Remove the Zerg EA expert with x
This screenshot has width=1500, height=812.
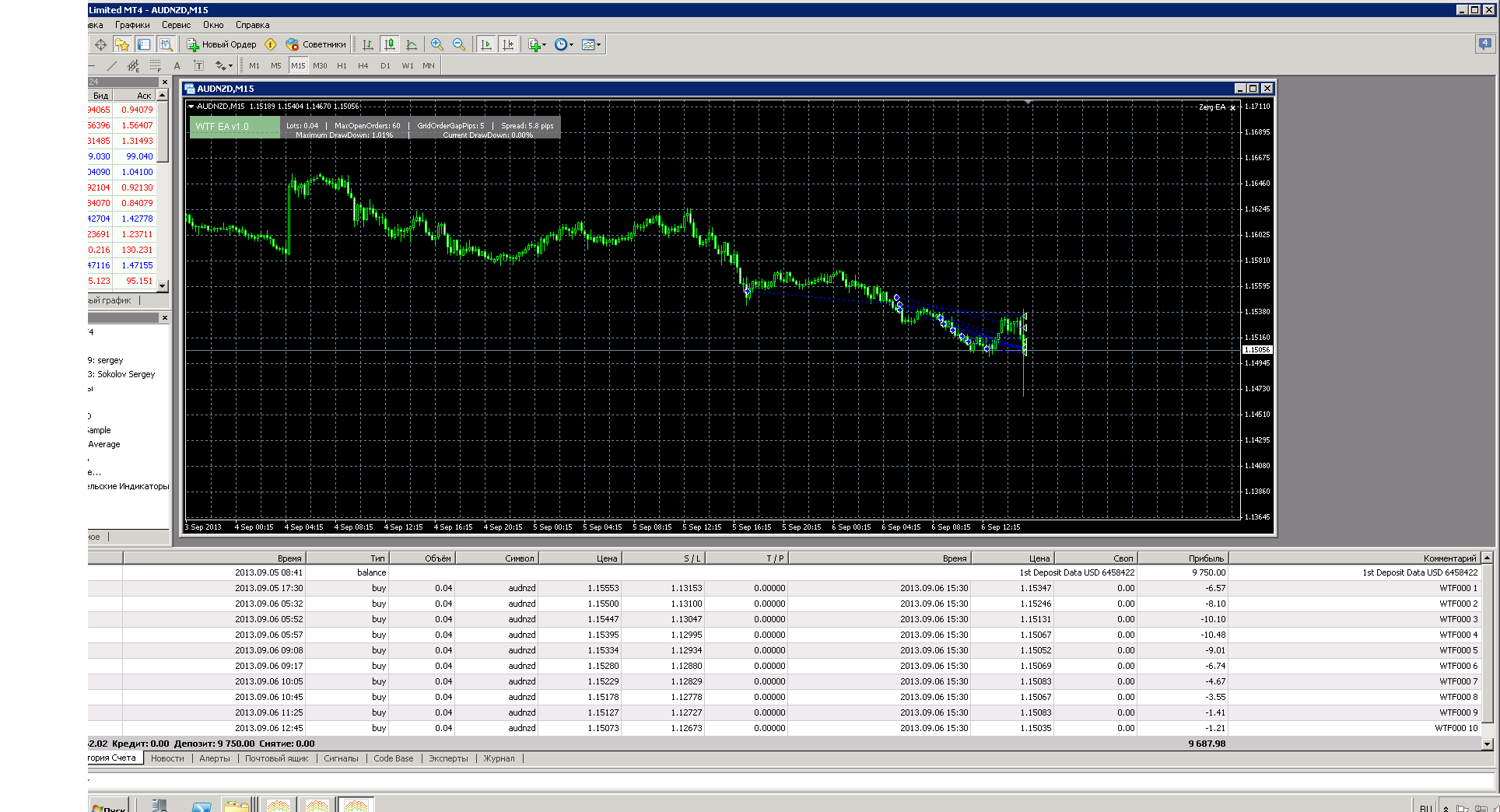click(1233, 107)
